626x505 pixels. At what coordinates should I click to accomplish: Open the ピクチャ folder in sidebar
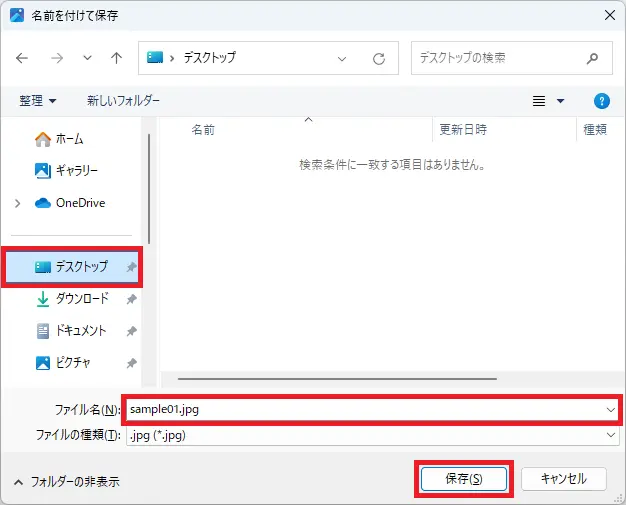point(73,363)
